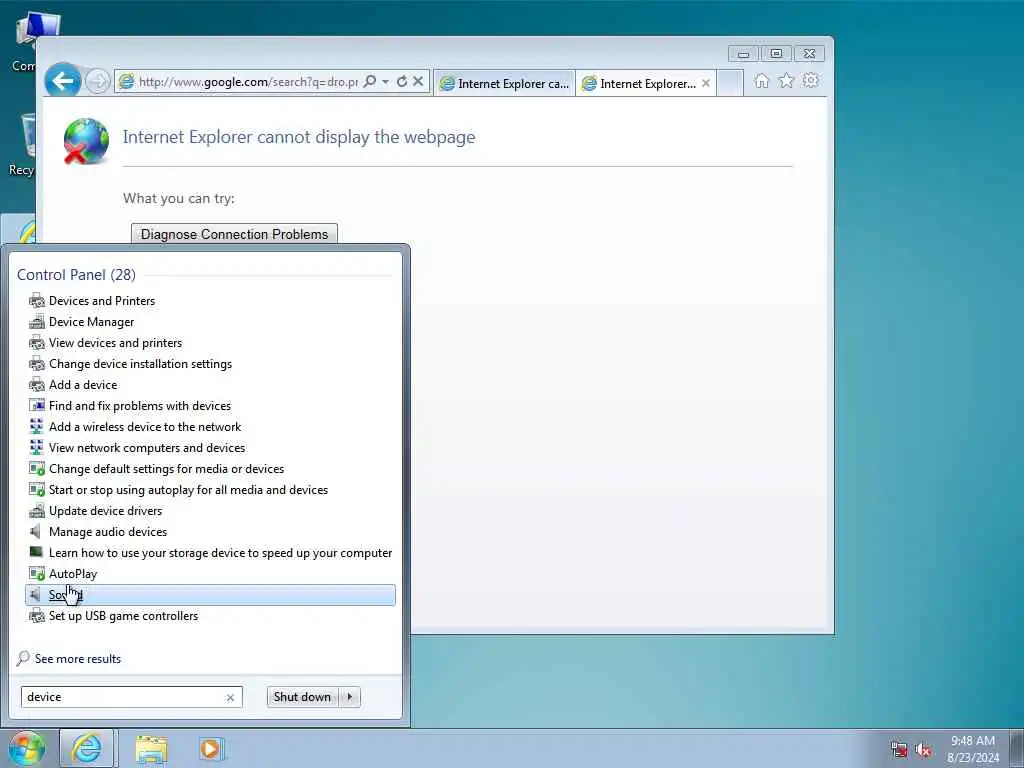The image size is (1024, 768).
Task: Launch Windows Media Player from taskbar
Action: click(x=211, y=749)
